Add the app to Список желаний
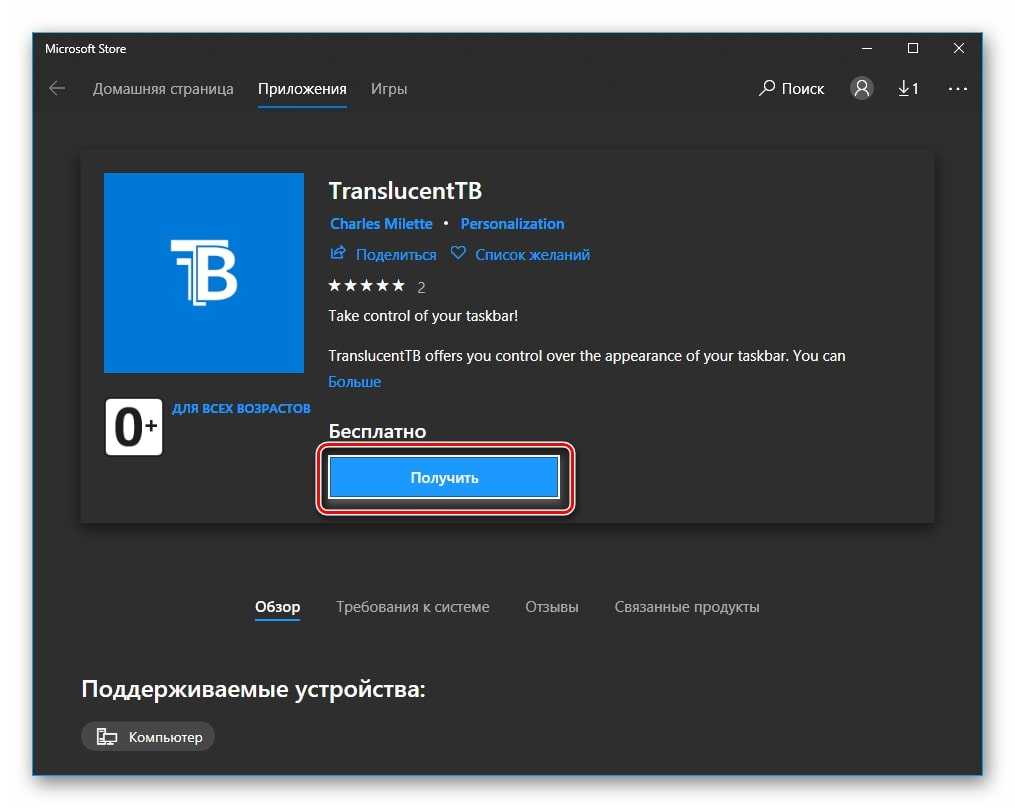The width and height of the screenshot is (1015, 808). pos(520,254)
